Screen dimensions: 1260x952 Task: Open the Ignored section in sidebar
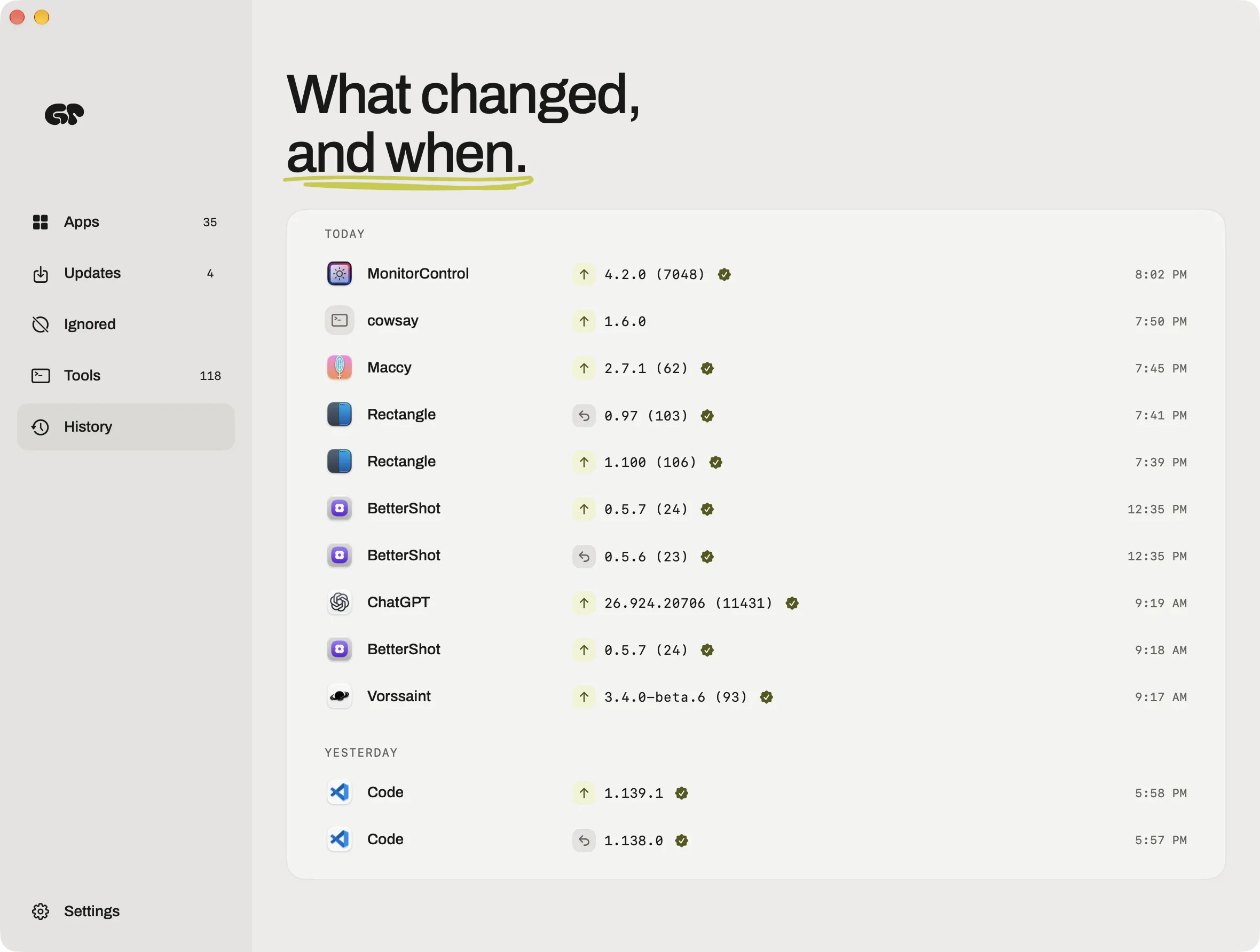pyautogui.click(x=125, y=324)
